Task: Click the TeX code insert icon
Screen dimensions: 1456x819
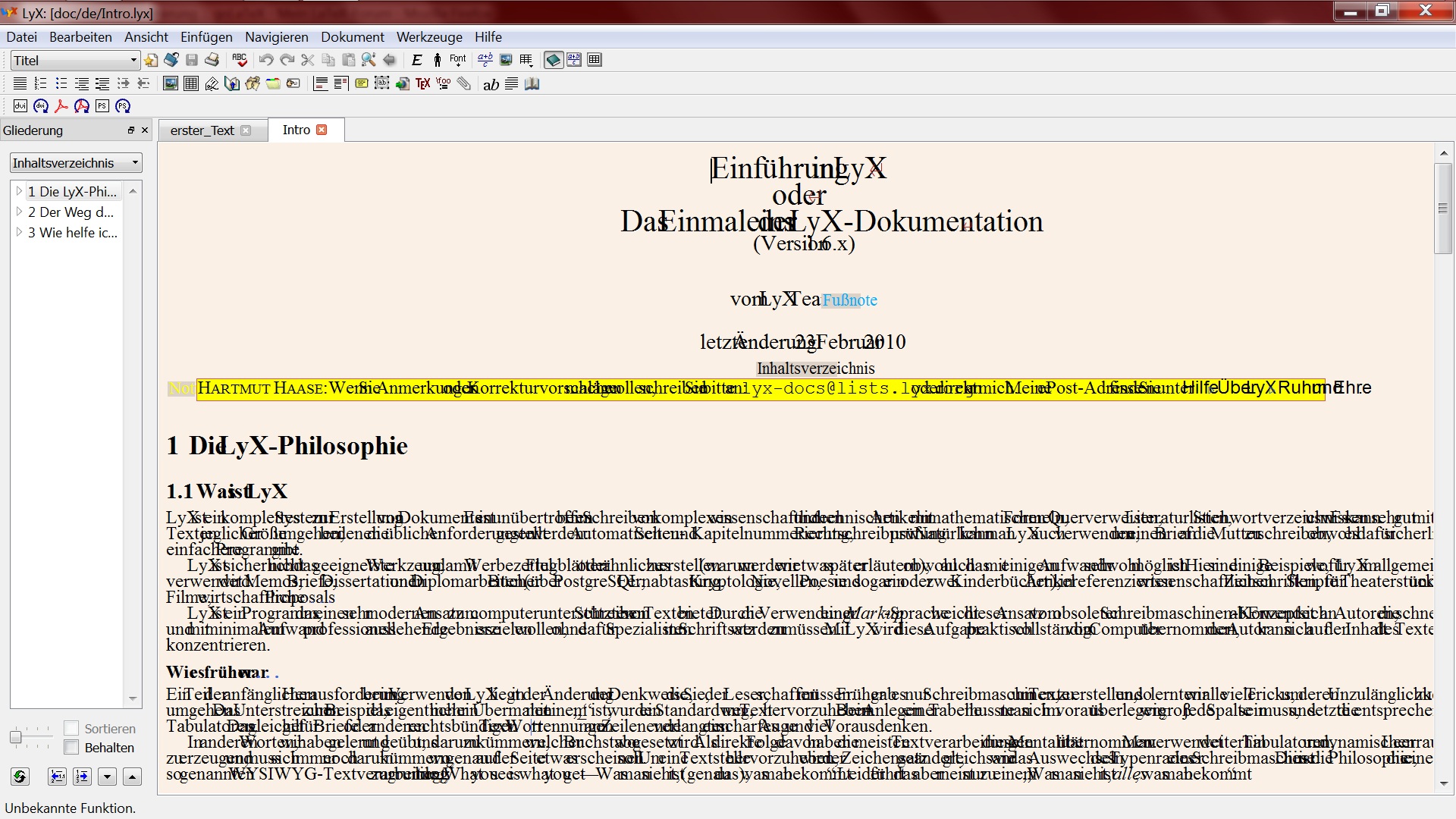Action: (422, 83)
